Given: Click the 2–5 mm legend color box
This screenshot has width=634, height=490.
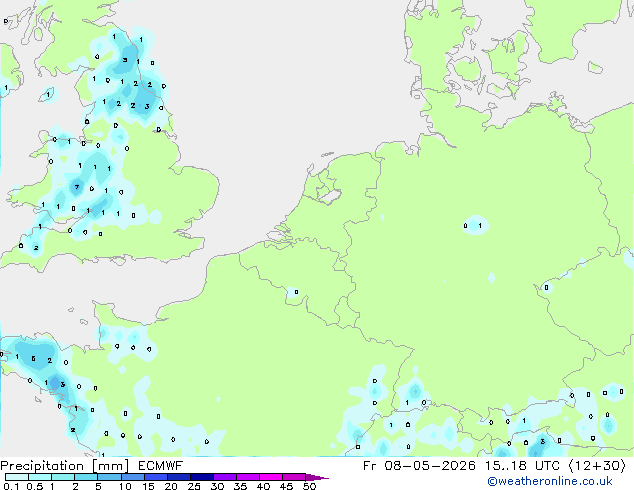Looking at the screenshot, I should 86,477.
